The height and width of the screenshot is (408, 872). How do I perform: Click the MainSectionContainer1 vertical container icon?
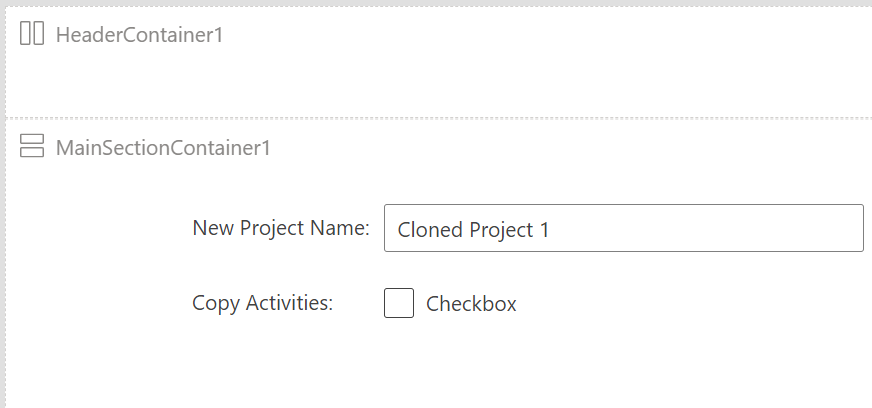(x=32, y=146)
